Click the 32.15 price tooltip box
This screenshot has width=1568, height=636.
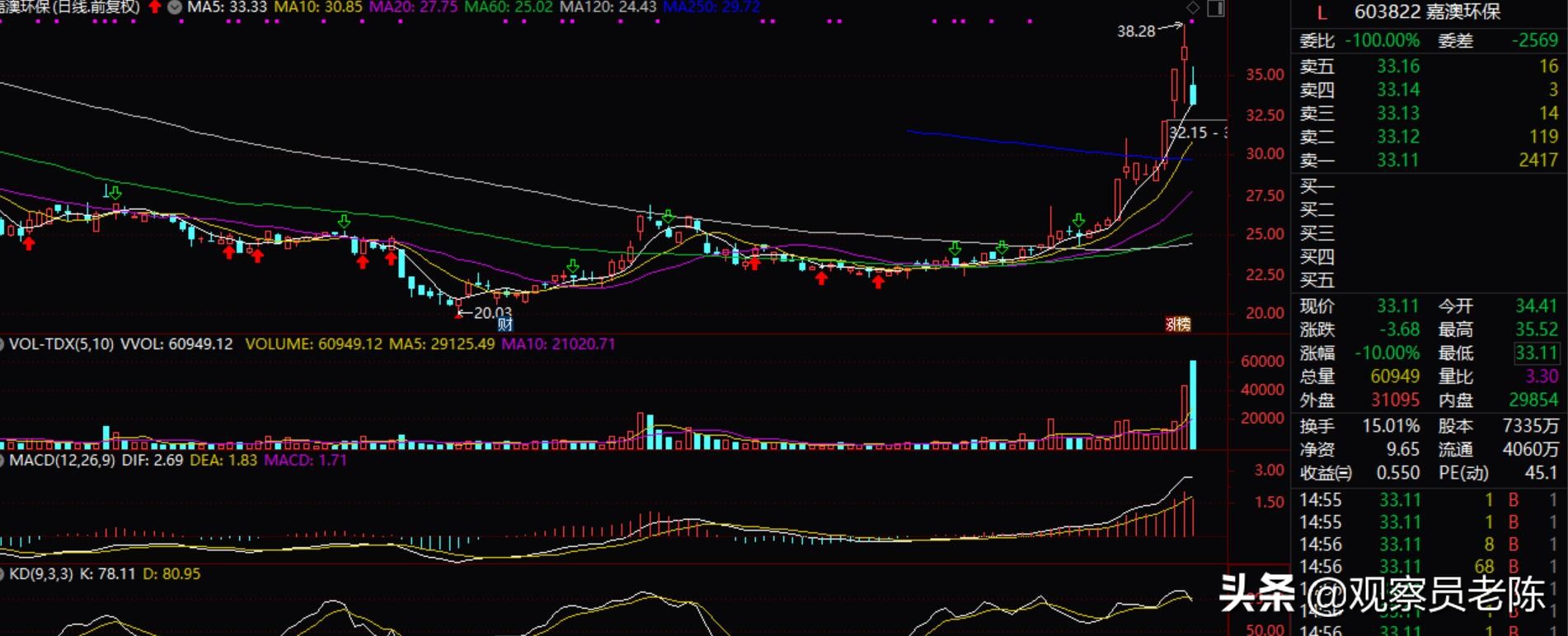(x=1196, y=132)
